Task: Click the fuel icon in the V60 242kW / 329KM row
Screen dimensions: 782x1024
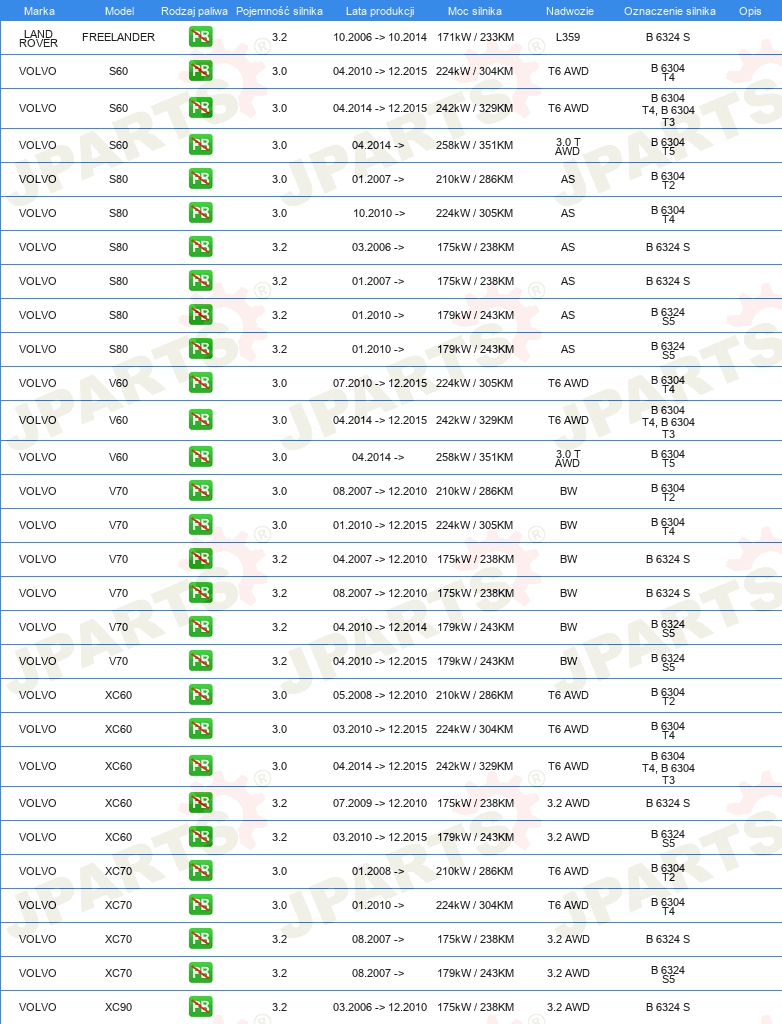Action: (x=201, y=420)
